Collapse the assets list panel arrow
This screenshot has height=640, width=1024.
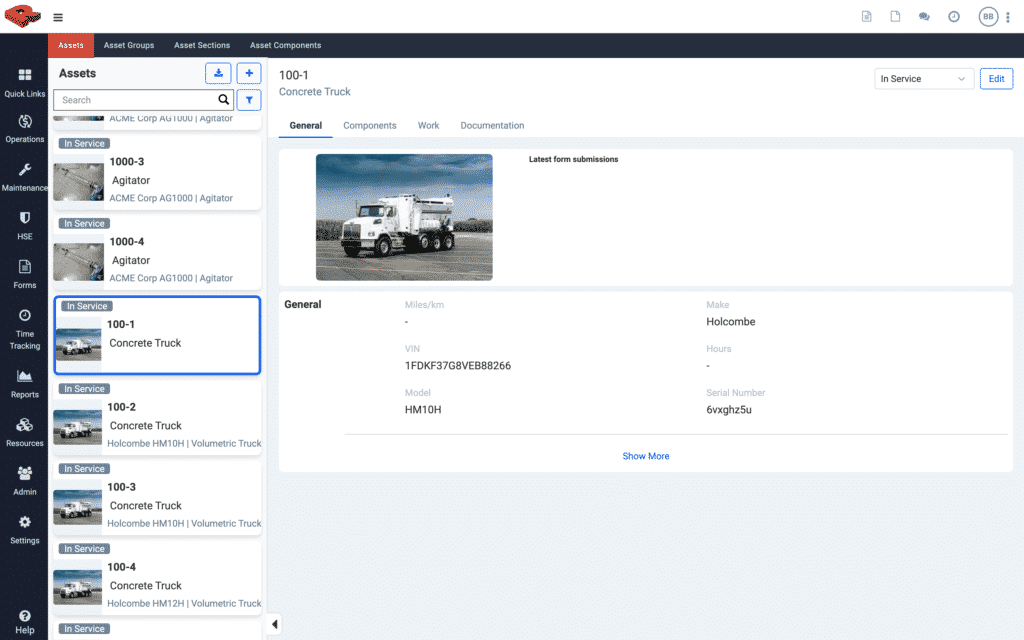pyautogui.click(x=274, y=624)
